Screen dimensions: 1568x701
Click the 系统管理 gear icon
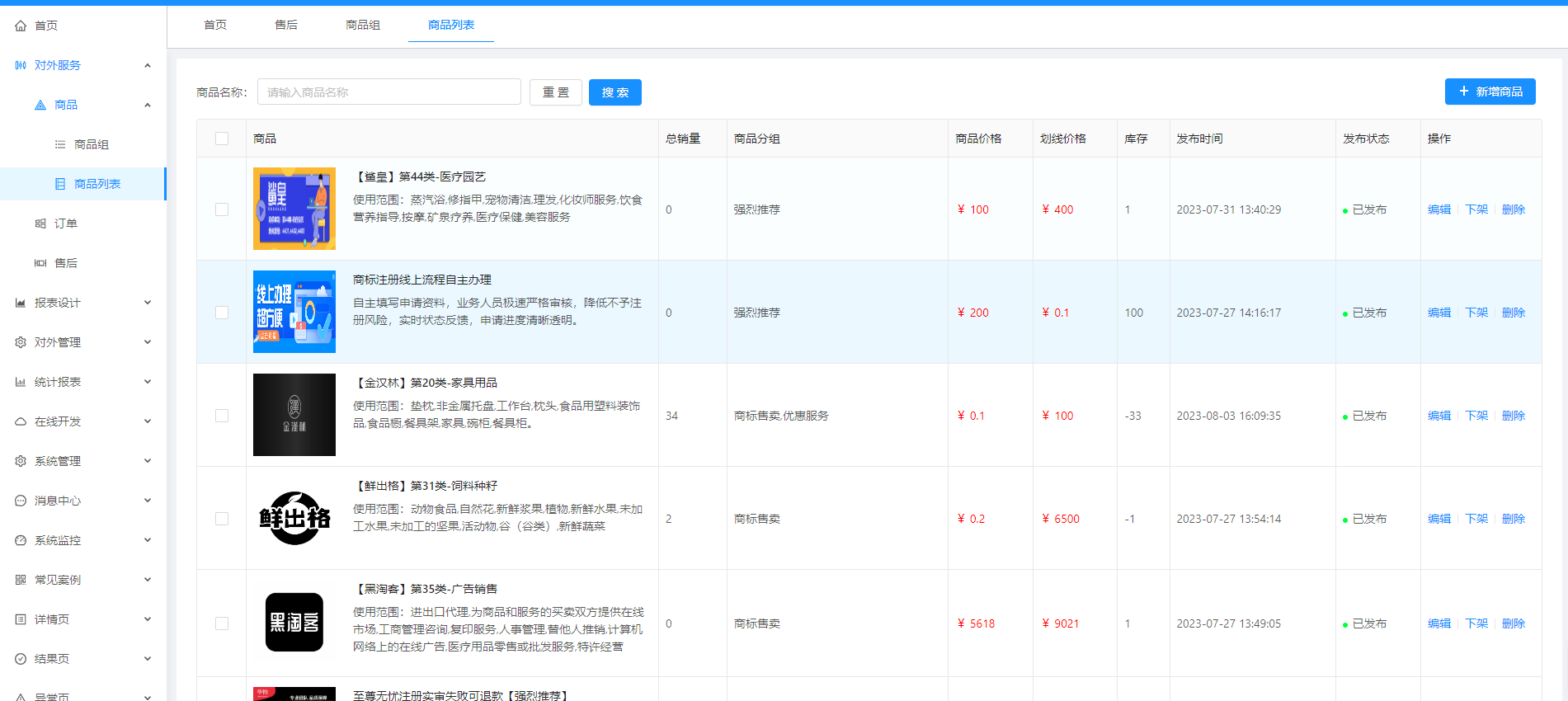(x=21, y=461)
